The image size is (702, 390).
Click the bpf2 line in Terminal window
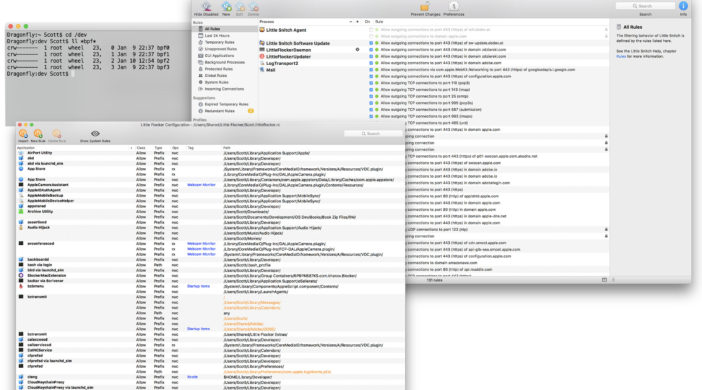click(x=88, y=60)
